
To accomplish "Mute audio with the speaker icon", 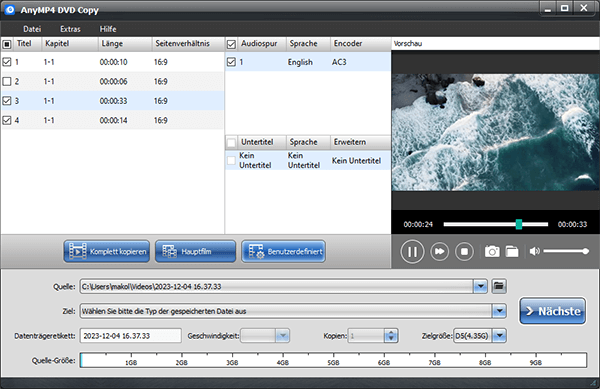I will pyautogui.click(x=534, y=251).
